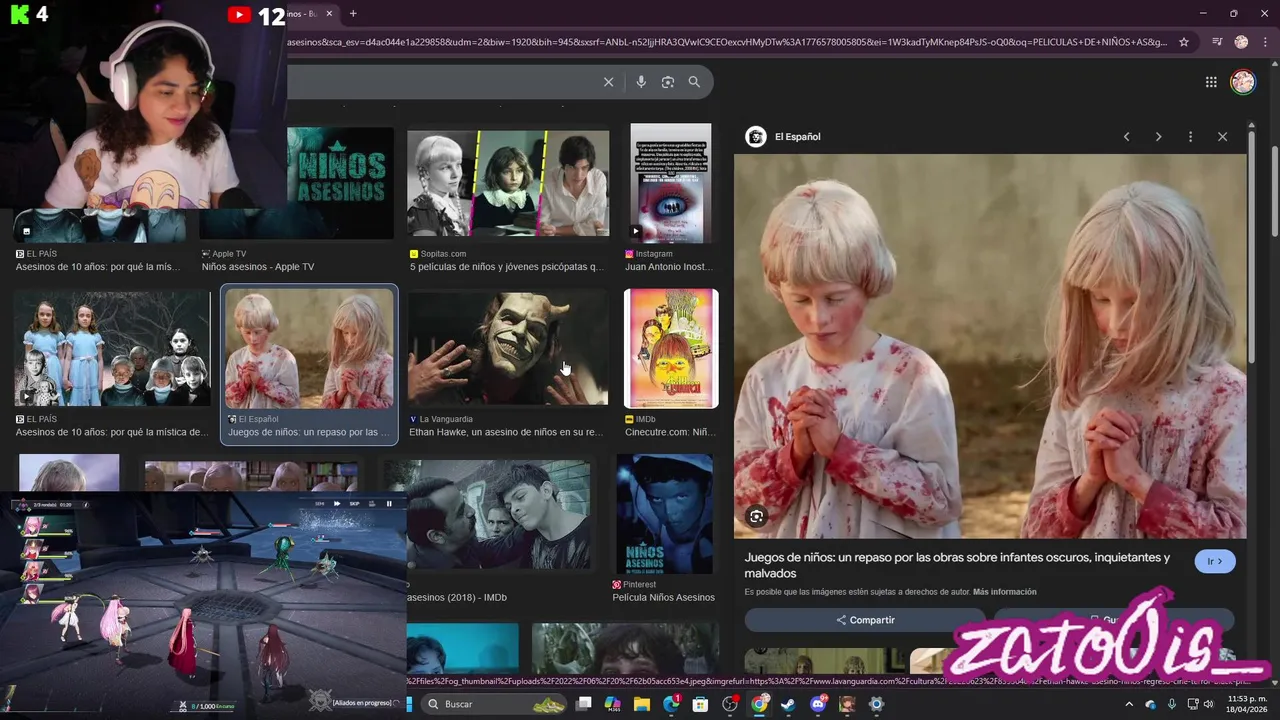The height and width of the screenshot is (720, 1280).
Task: Select the Pinterest Niños Asesinos poster thumbnail
Action: click(664, 514)
